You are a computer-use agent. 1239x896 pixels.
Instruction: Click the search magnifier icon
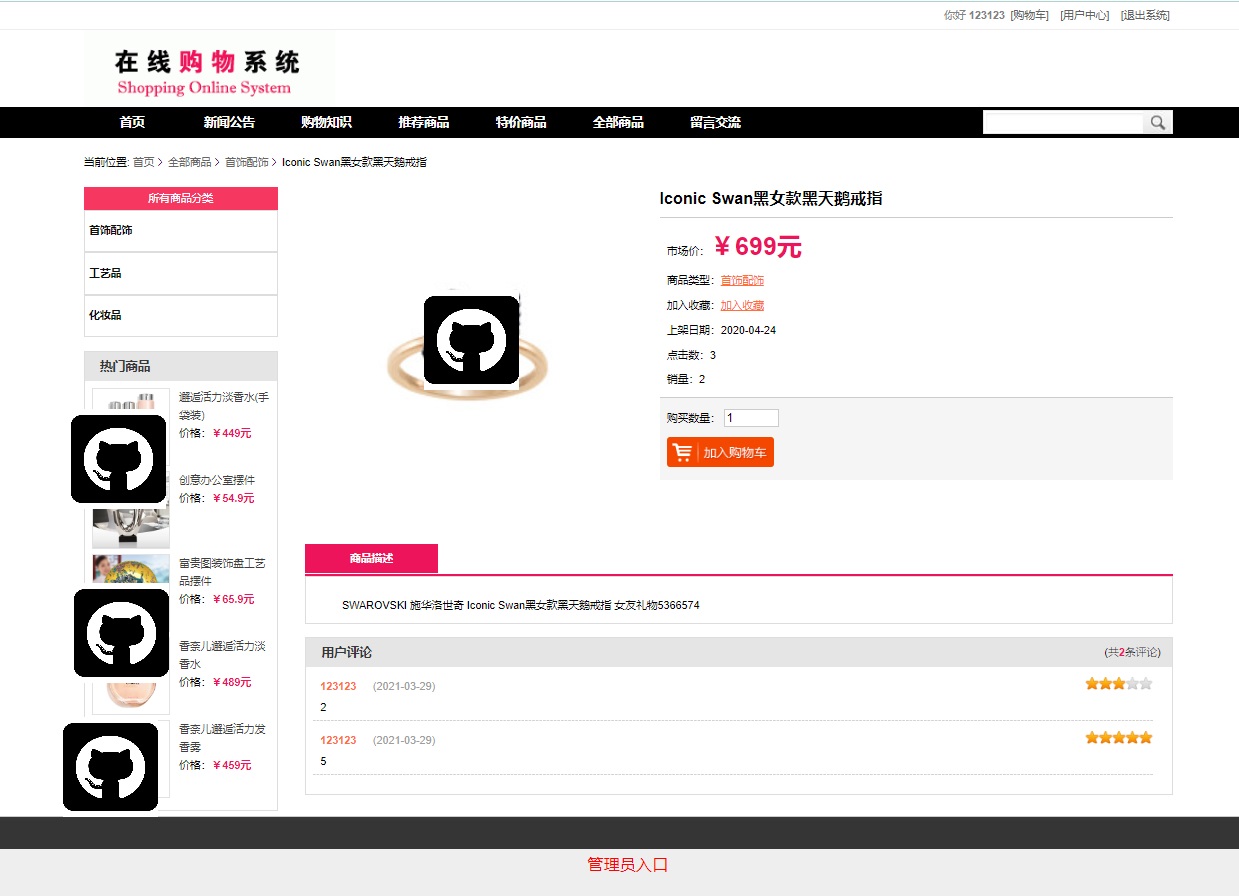pos(1158,122)
